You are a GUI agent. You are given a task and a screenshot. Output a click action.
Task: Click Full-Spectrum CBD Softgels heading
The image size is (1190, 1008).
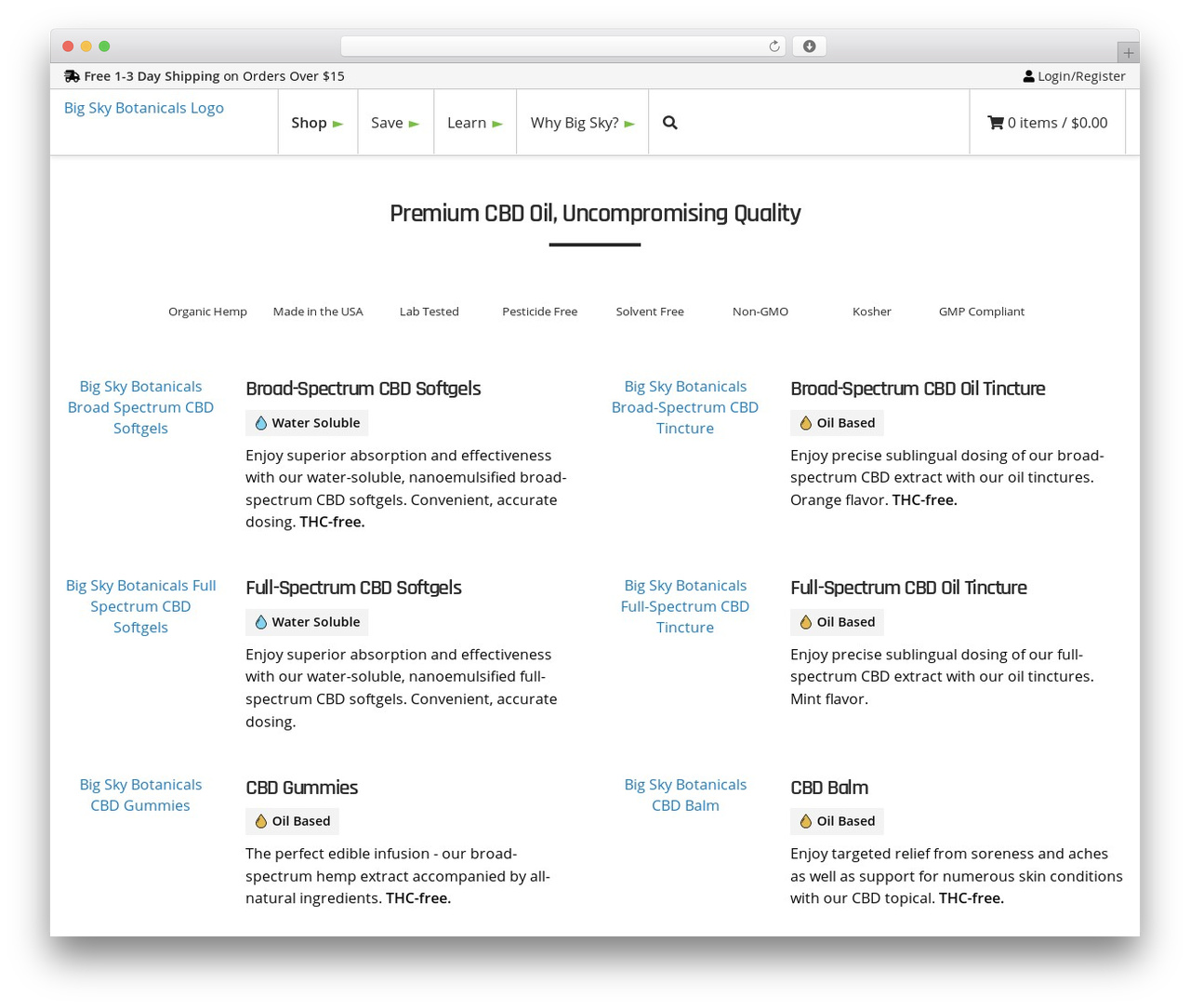(353, 588)
